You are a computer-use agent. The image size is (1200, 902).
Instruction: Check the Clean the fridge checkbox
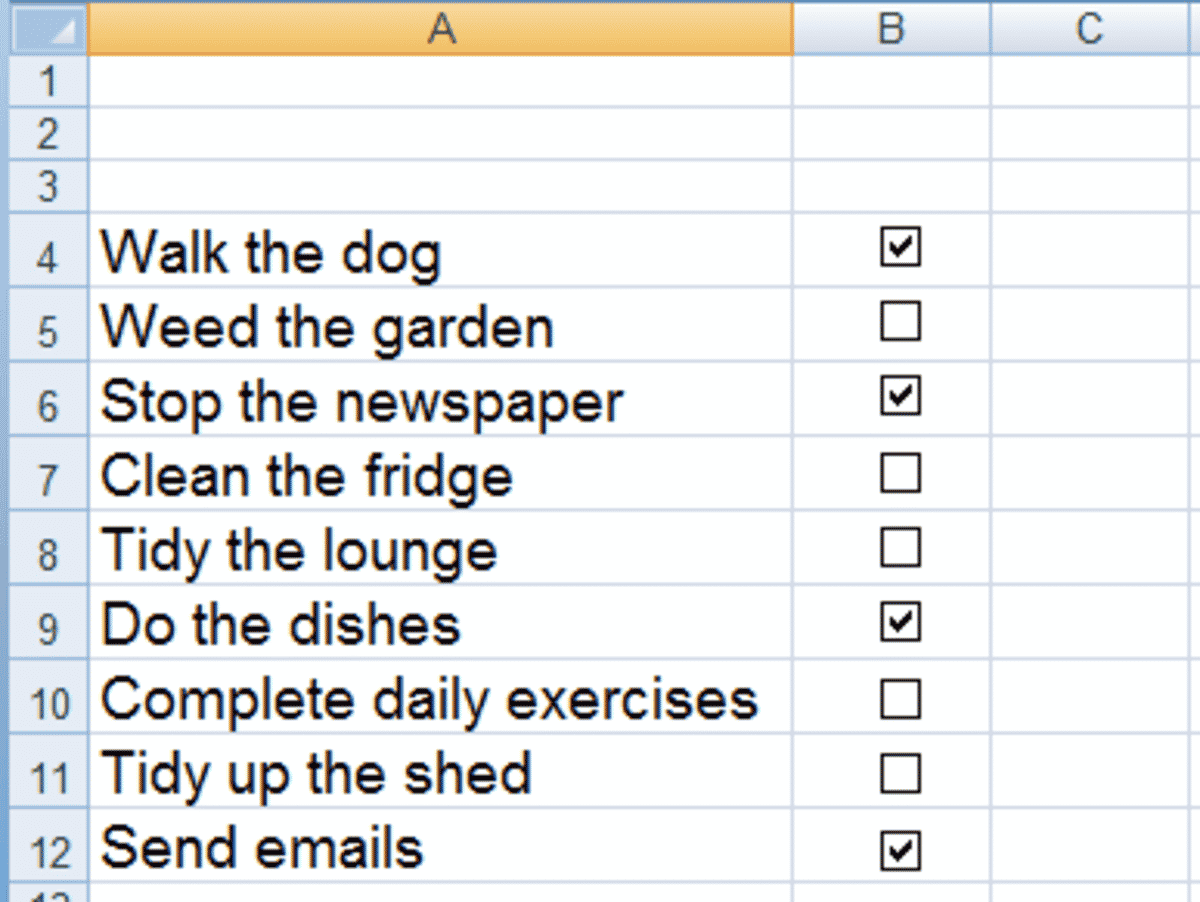(899, 475)
